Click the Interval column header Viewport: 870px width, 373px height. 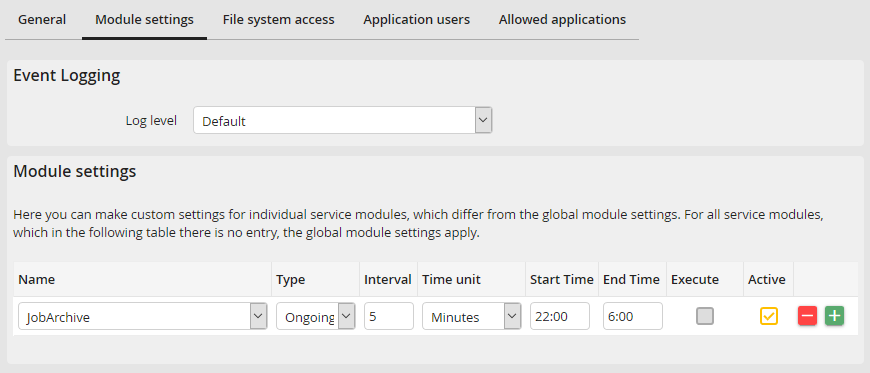click(388, 279)
